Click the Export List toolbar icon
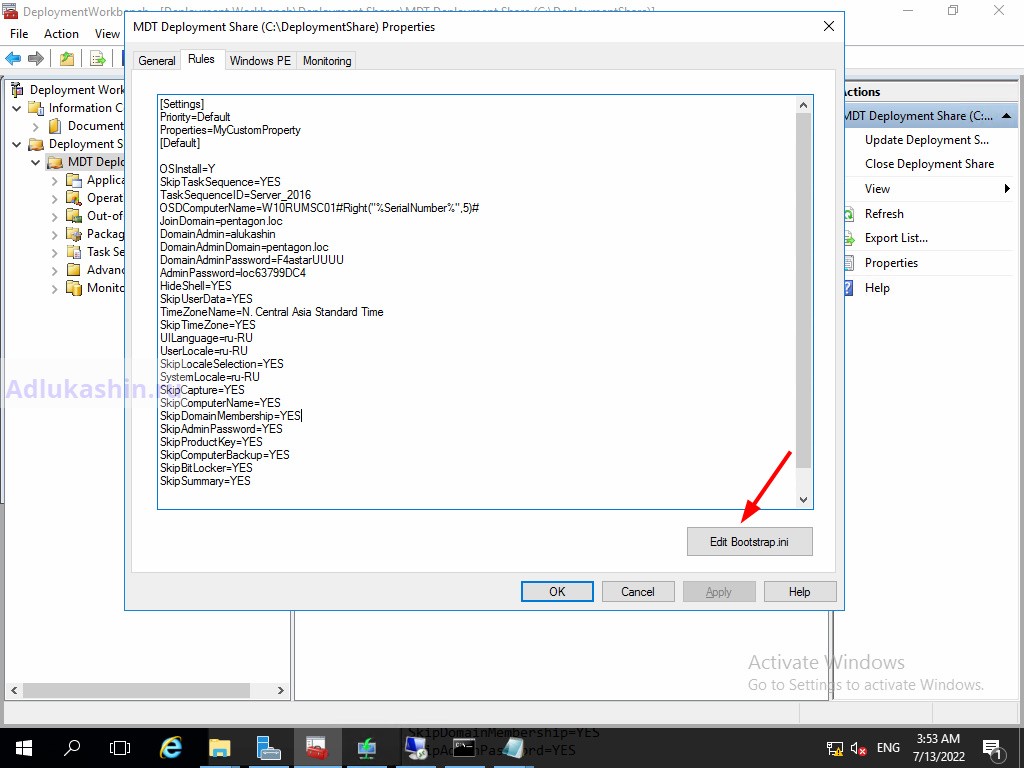 [x=98, y=59]
